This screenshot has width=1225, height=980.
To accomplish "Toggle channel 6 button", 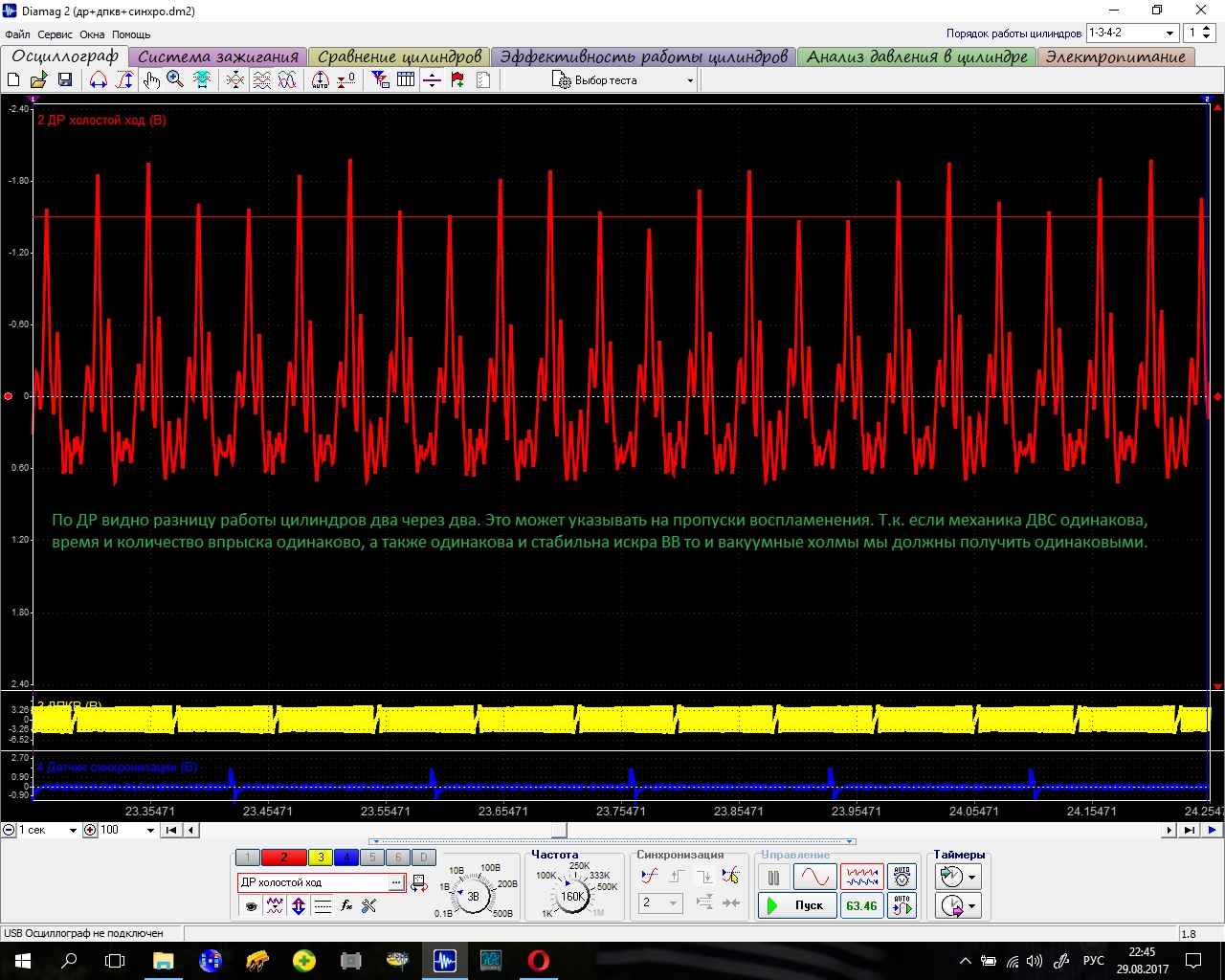I will 398,857.
